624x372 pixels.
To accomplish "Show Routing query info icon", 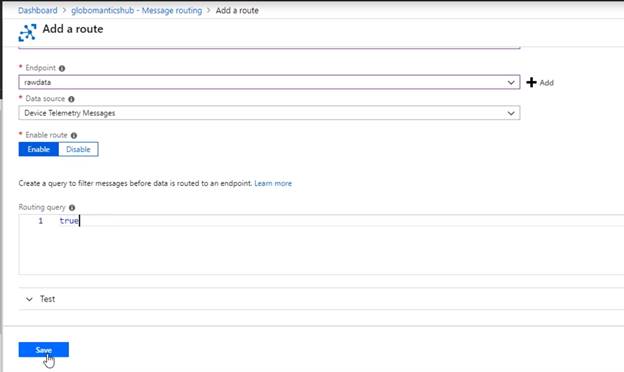I will tap(72, 208).
